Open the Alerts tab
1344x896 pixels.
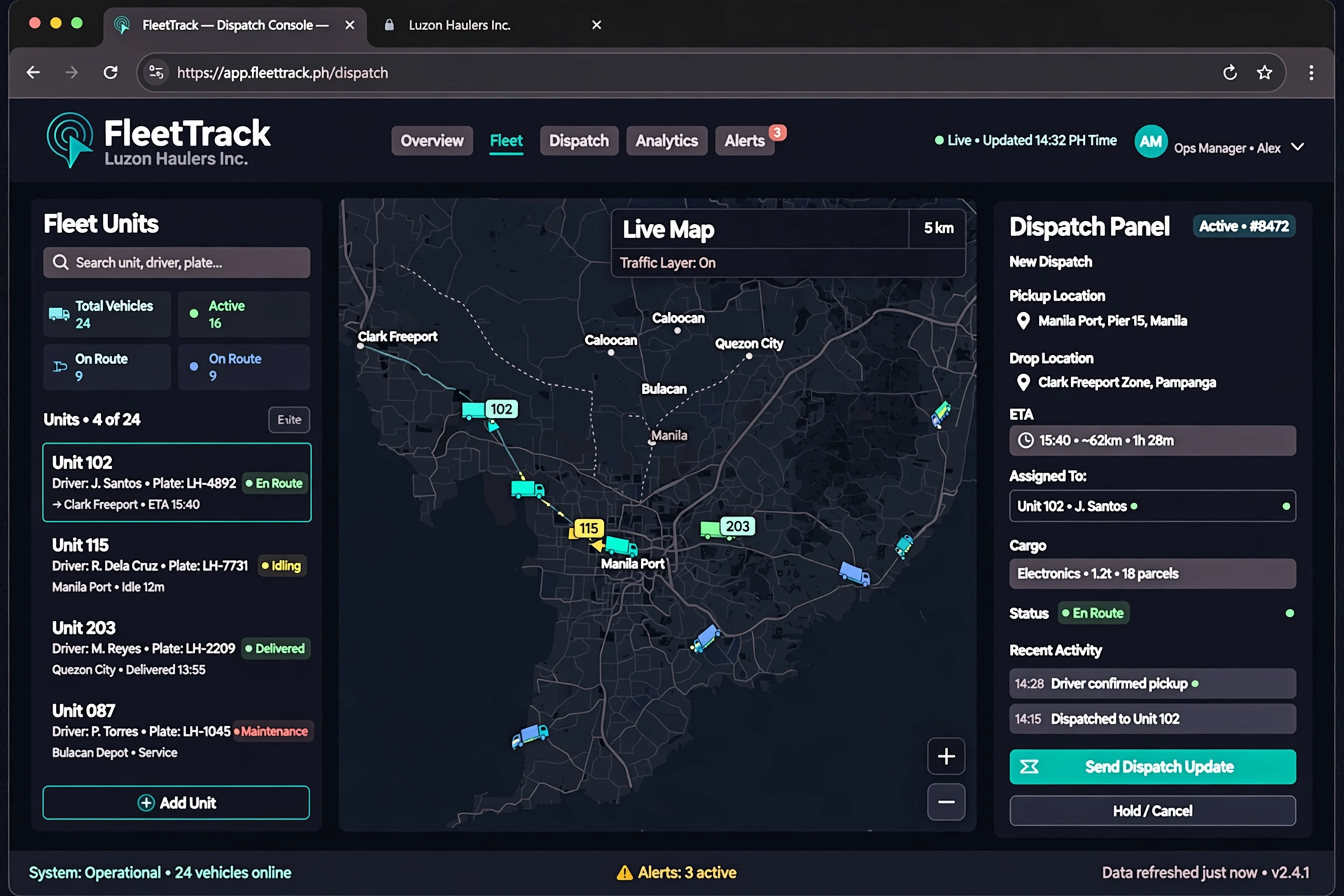pyautogui.click(x=745, y=141)
